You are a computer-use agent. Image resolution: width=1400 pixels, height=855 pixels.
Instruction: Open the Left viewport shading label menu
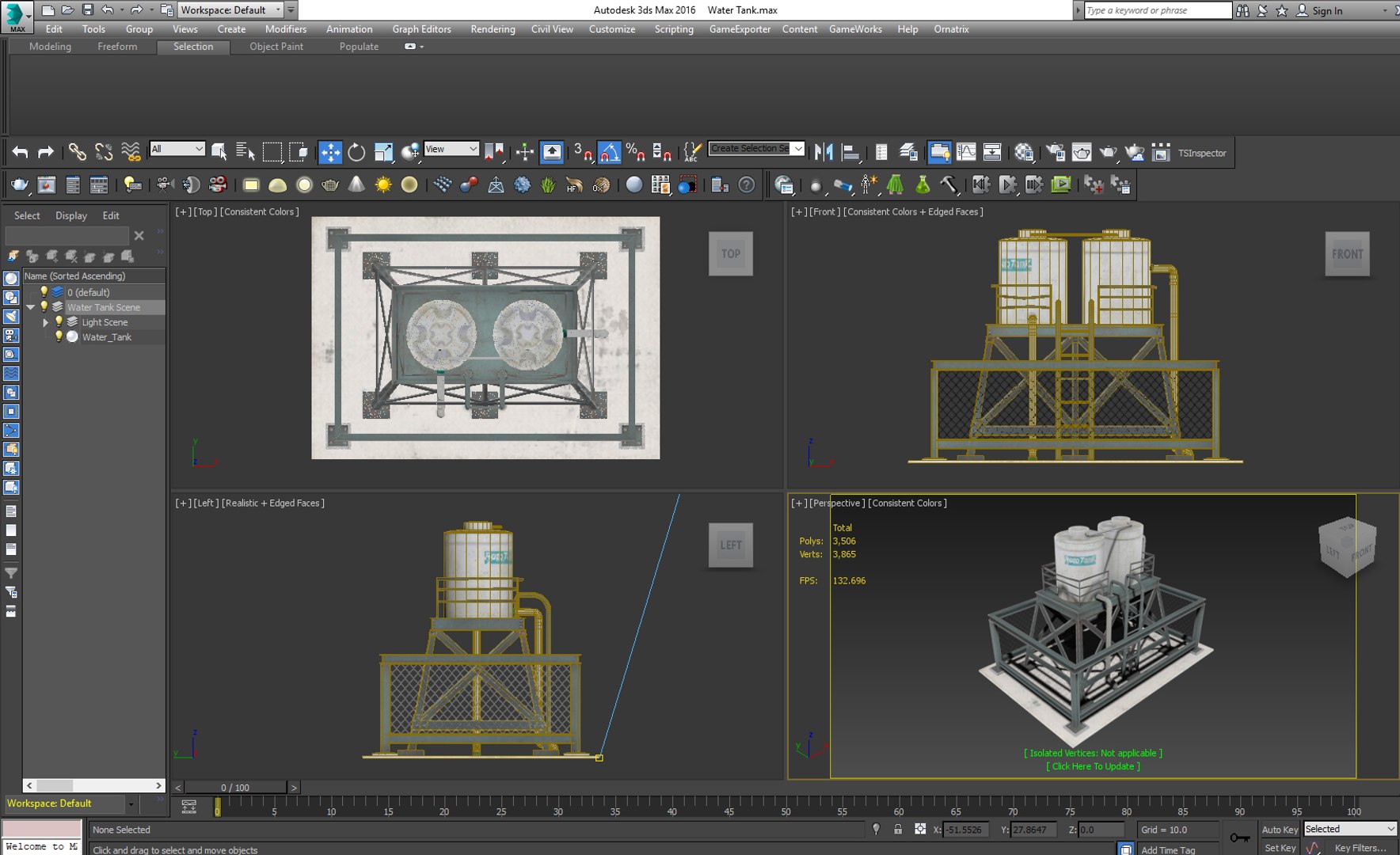point(273,503)
